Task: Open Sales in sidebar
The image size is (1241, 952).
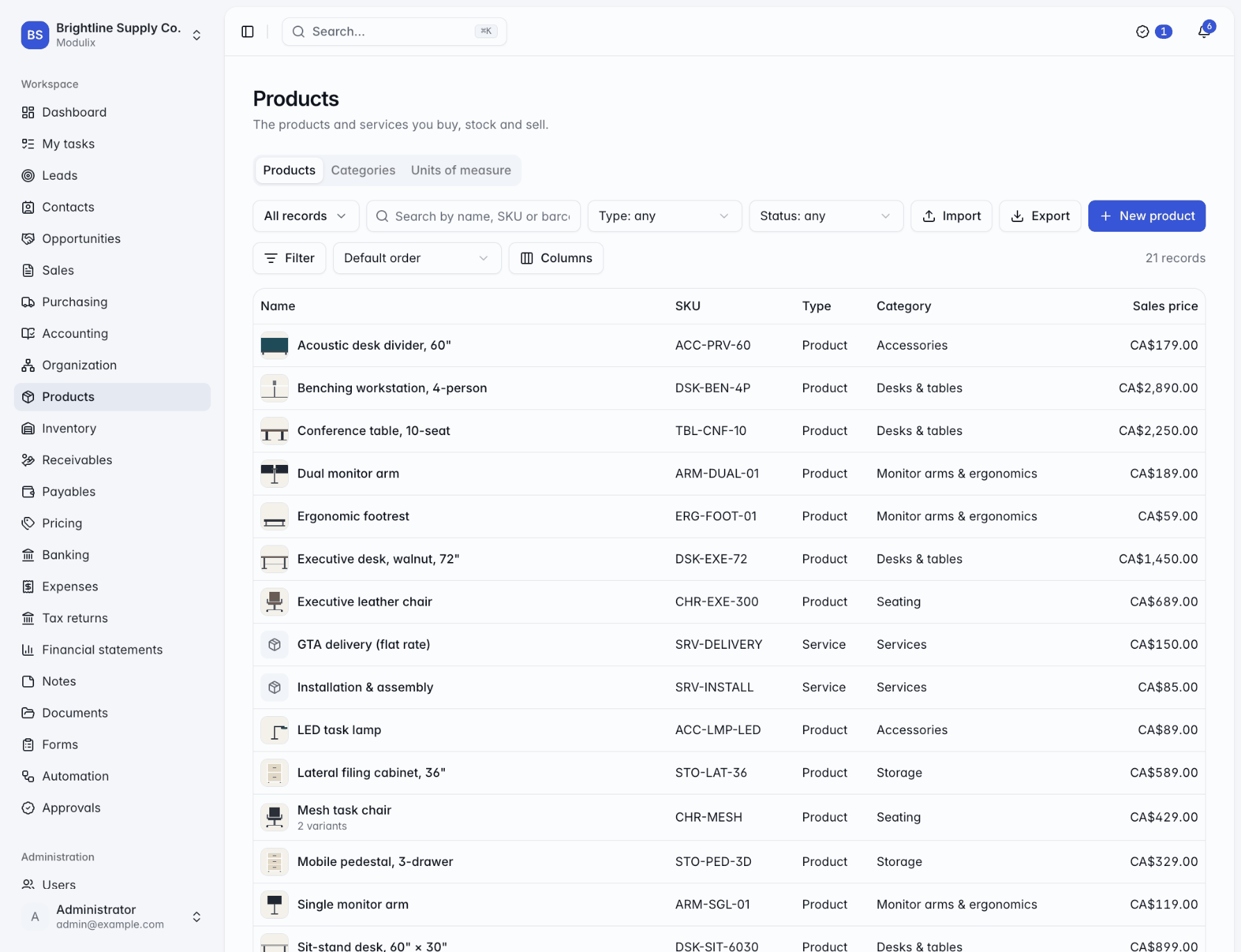Action: coord(112,270)
